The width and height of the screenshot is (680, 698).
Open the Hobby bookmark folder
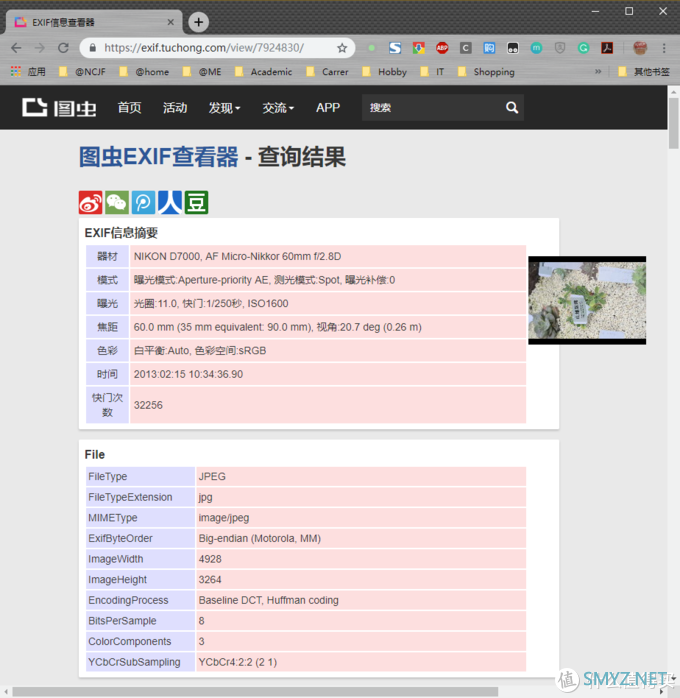385,72
